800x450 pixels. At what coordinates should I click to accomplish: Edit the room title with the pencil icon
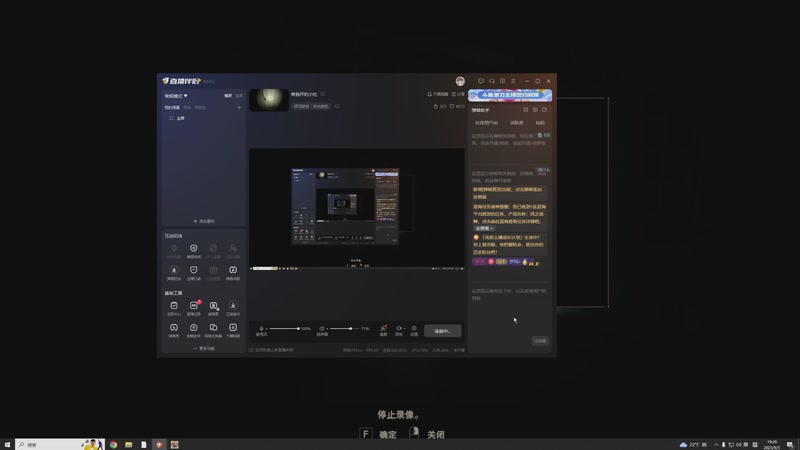click(323, 94)
